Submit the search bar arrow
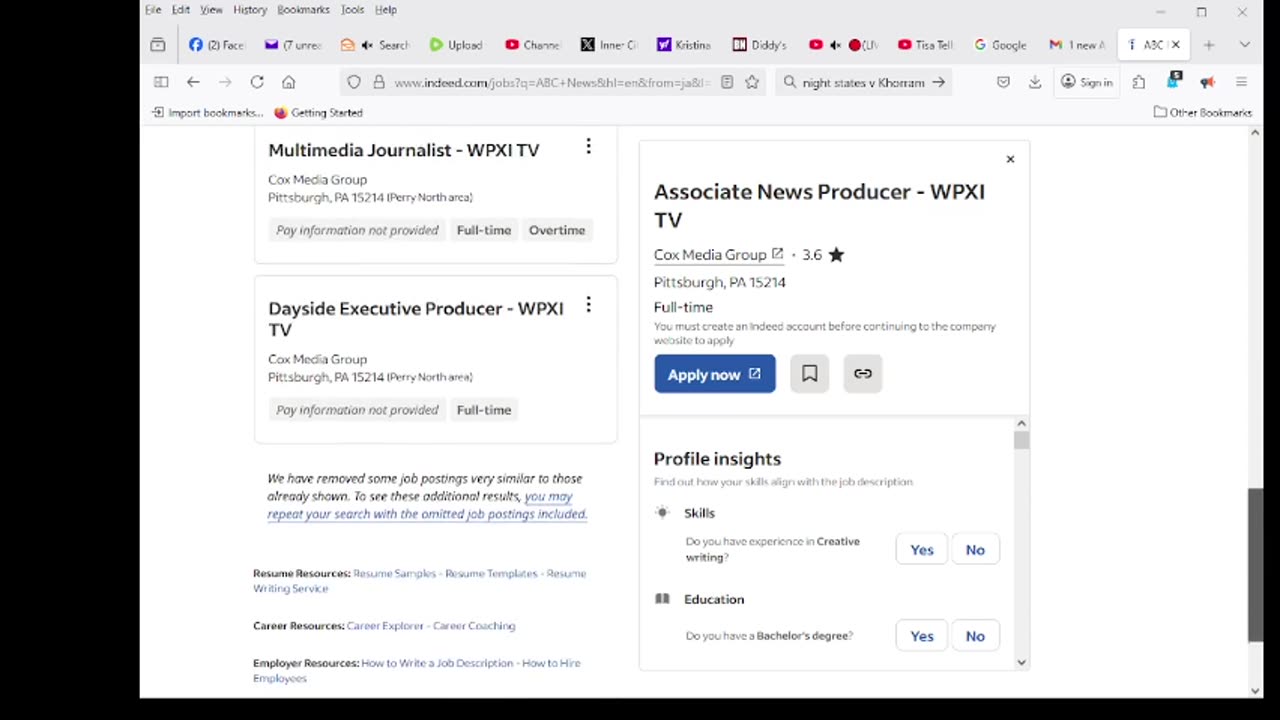Image resolution: width=1280 pixels, height=720 pixels. pyautogui.click(x=938, y=82)
